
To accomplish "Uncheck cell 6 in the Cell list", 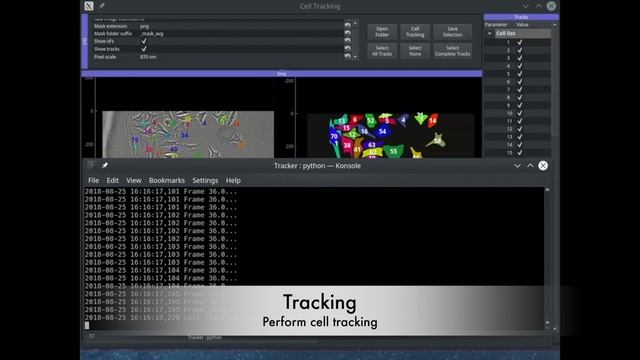I will coord(520,82).
